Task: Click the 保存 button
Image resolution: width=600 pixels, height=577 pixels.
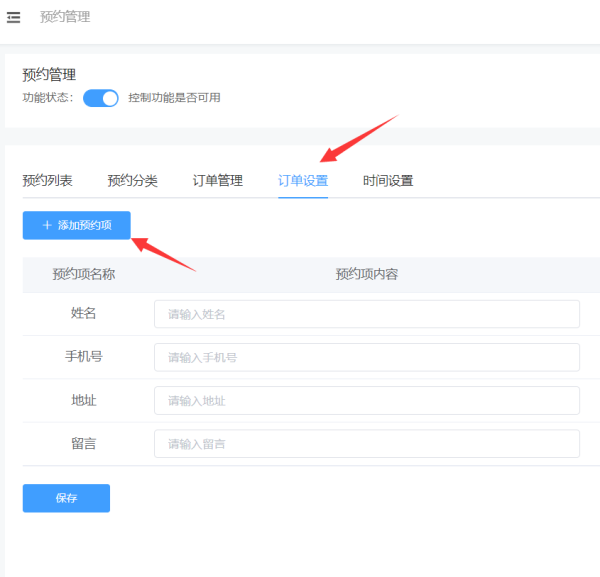Action: [66, 498]
